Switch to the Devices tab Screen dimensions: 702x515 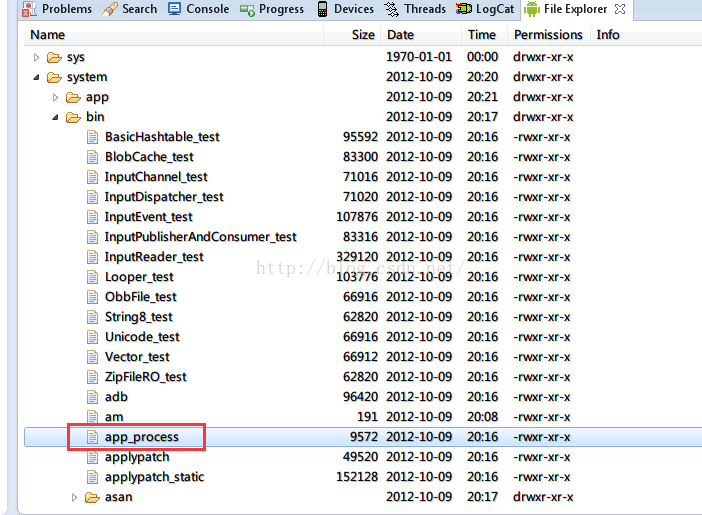pos(345,9)
